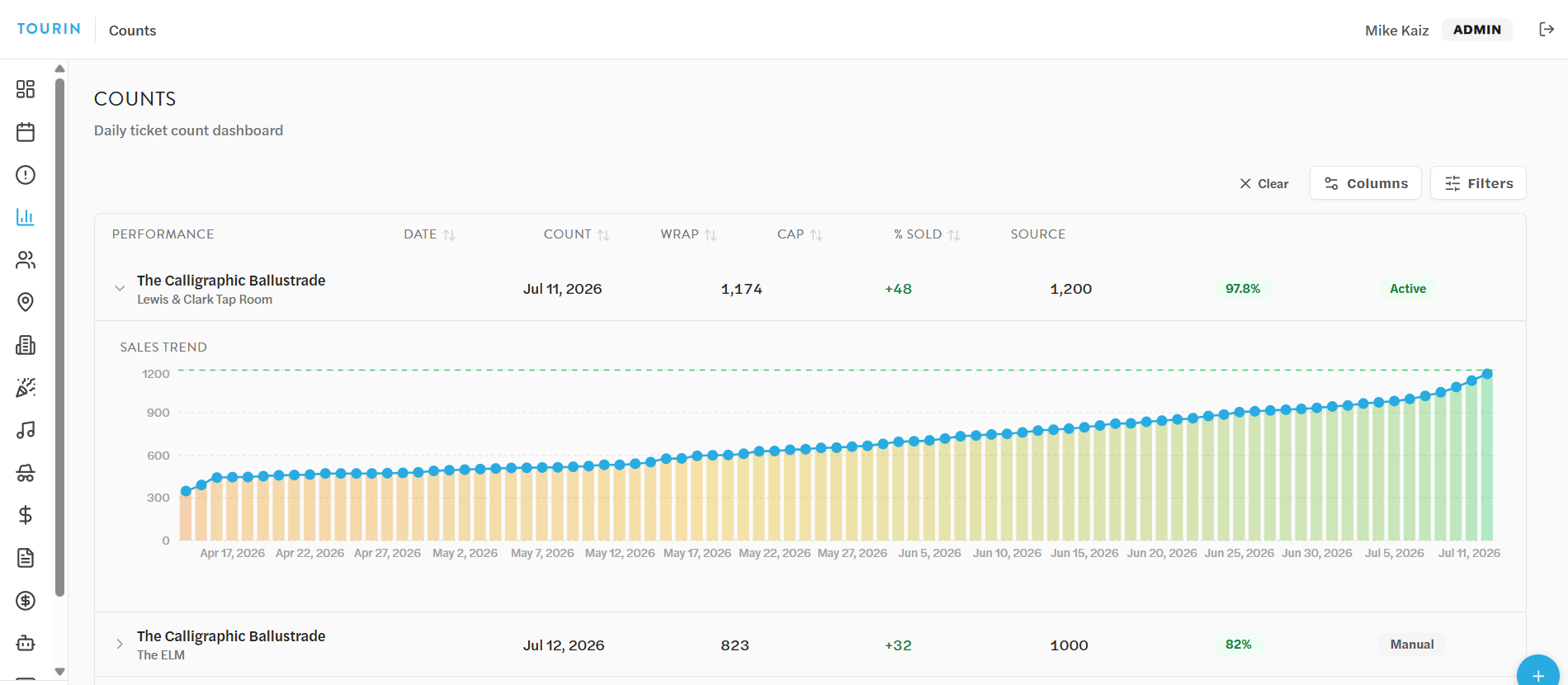1568x685 pixels.
Task: Open the document file icon in sidebar
Action: tap(26, 558)
